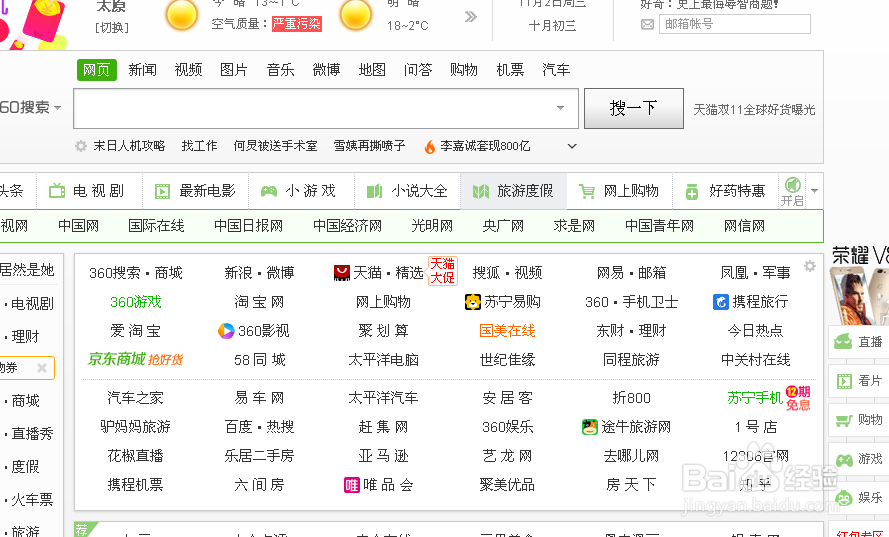This screenshot has width=889, height=537.
Task: Click the book icon beside 小说大全
Action: click(374, 191)
